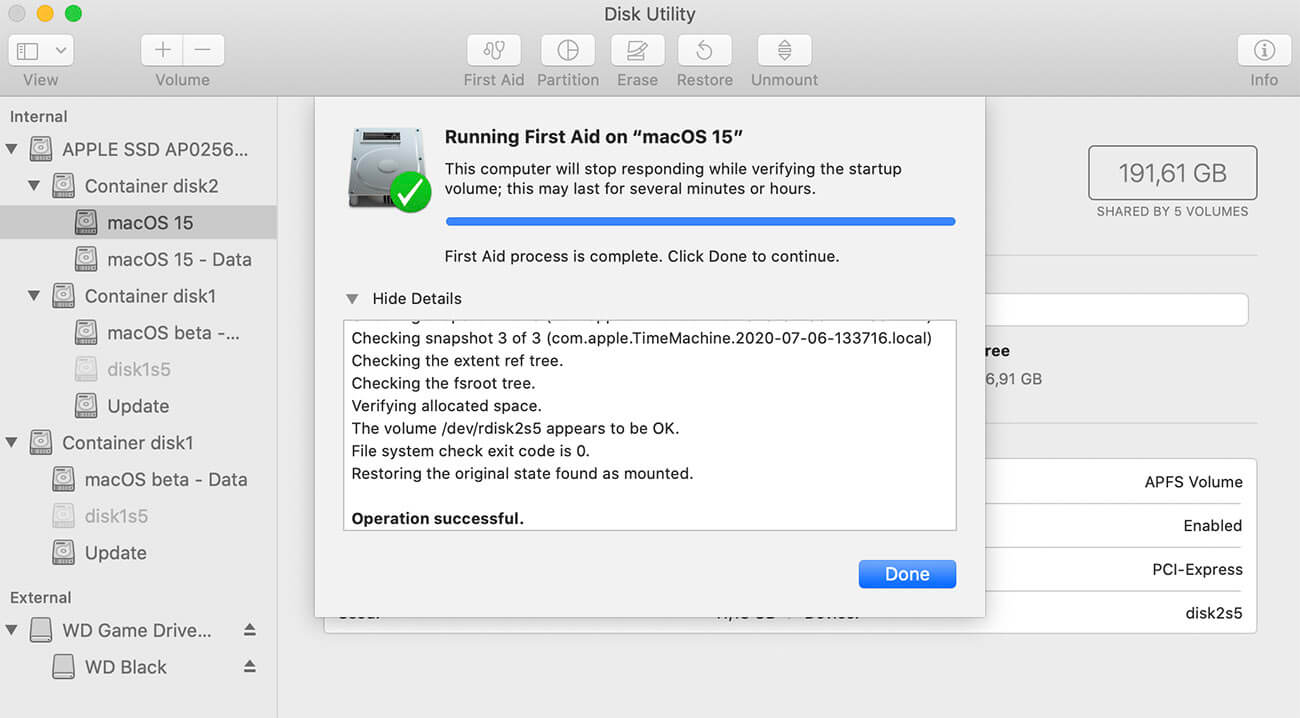1300x718 pixels.
Task: Click the First Aid progress bar
Action: point(700,221)
